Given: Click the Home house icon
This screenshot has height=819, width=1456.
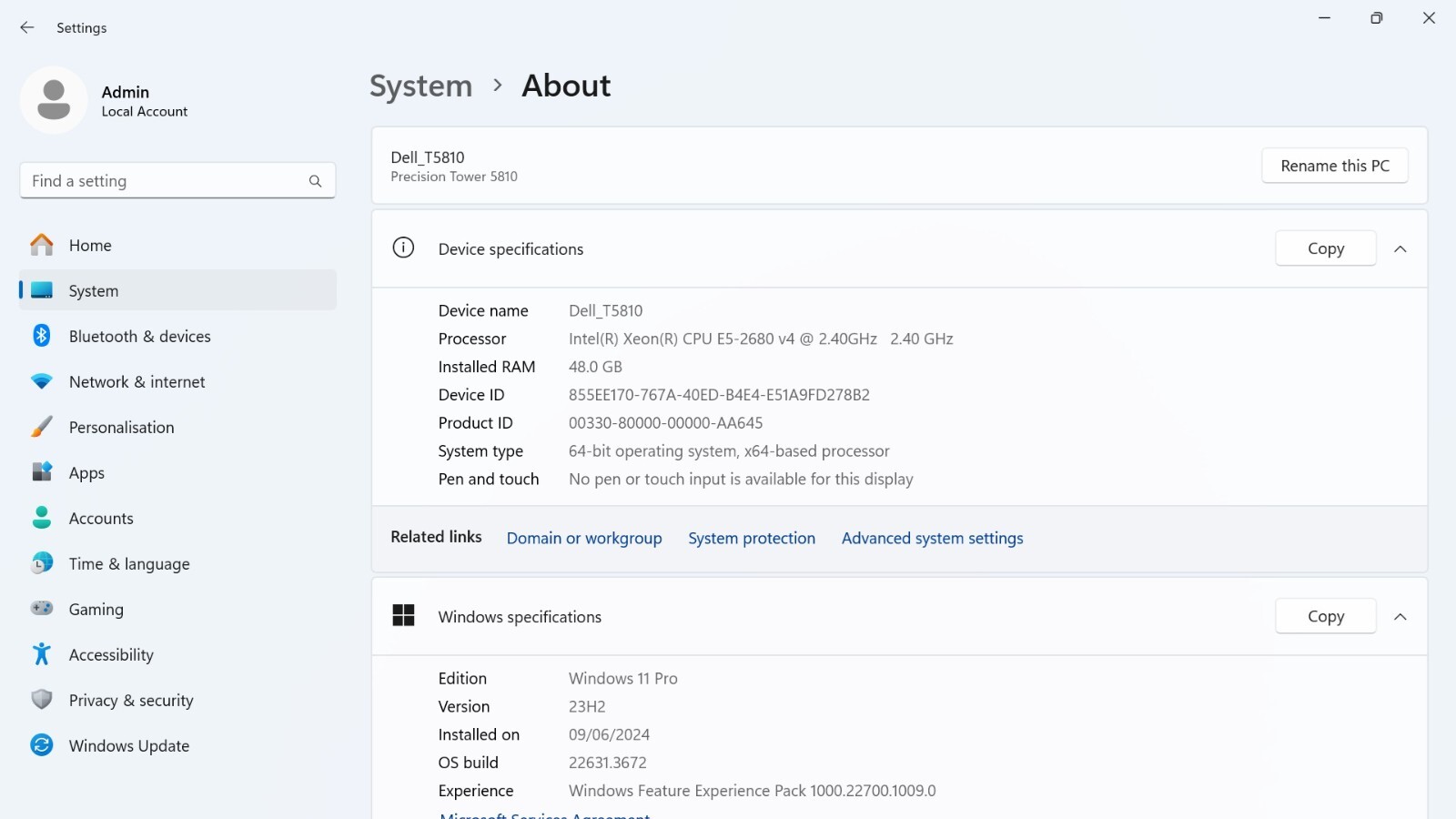Looking at the screenshot, I should tap(42, 245).
